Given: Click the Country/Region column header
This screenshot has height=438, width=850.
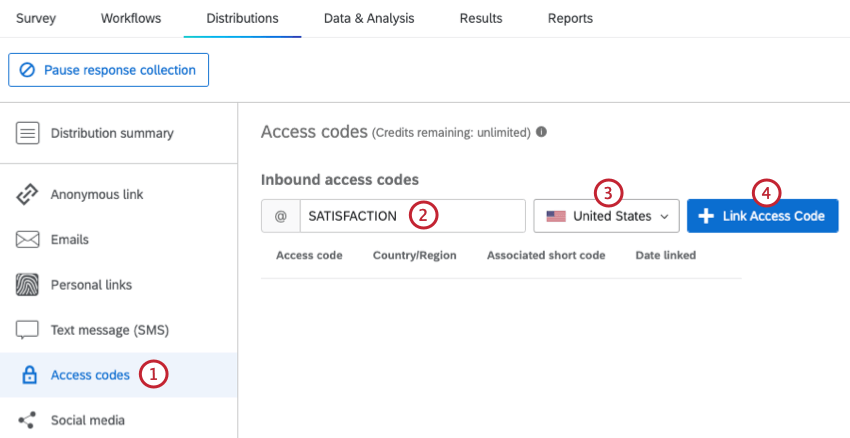Looking at the screenshot, I should click(x=414, y=256).
